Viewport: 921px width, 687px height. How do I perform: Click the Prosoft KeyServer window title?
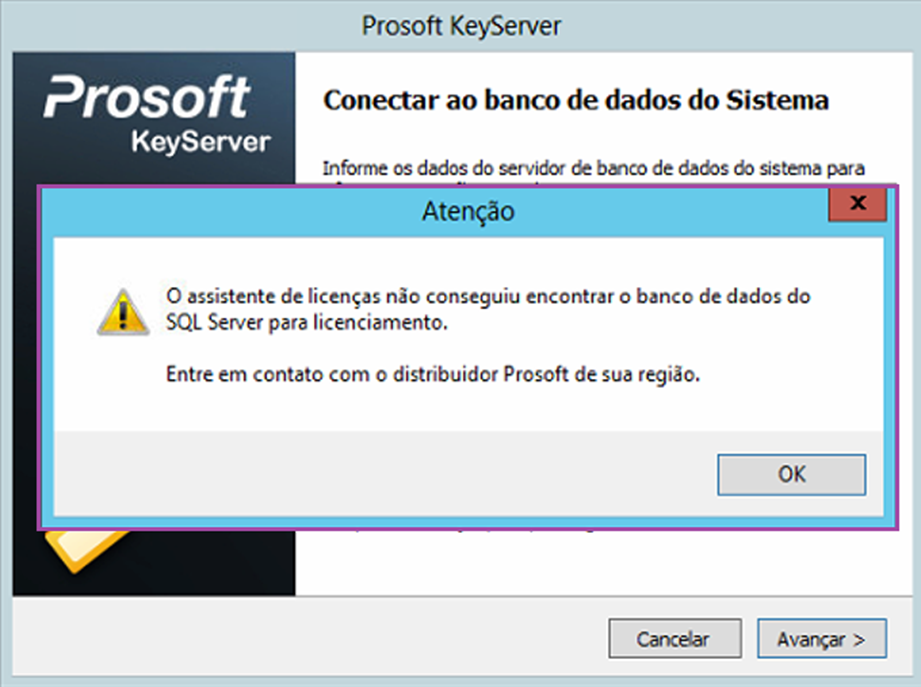point(461,26)
